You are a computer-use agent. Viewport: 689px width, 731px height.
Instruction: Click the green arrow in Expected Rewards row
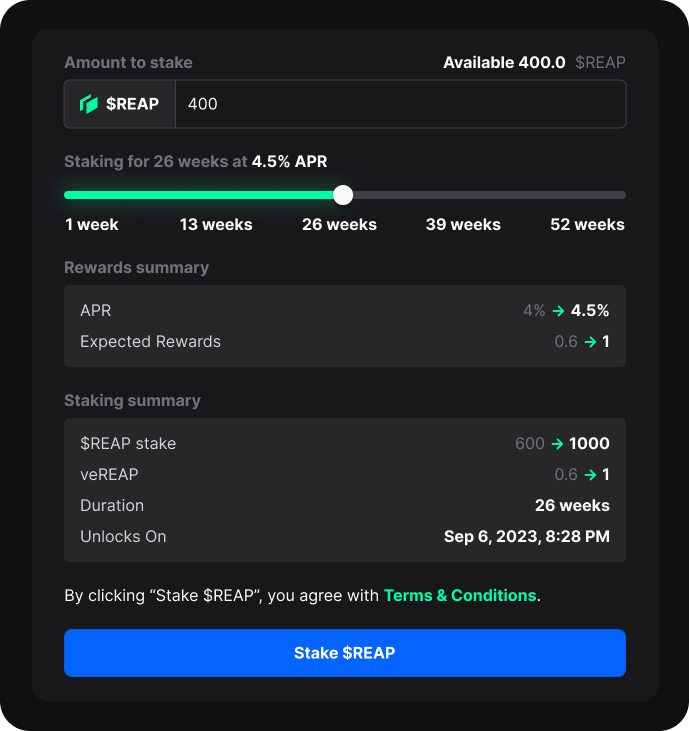click(x=590, y=342)
